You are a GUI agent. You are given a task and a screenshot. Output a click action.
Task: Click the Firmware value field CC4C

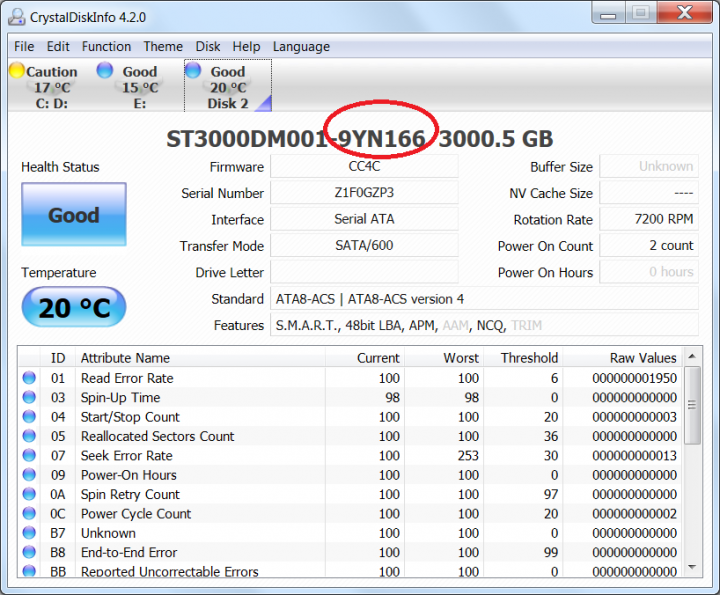(364, 166)
